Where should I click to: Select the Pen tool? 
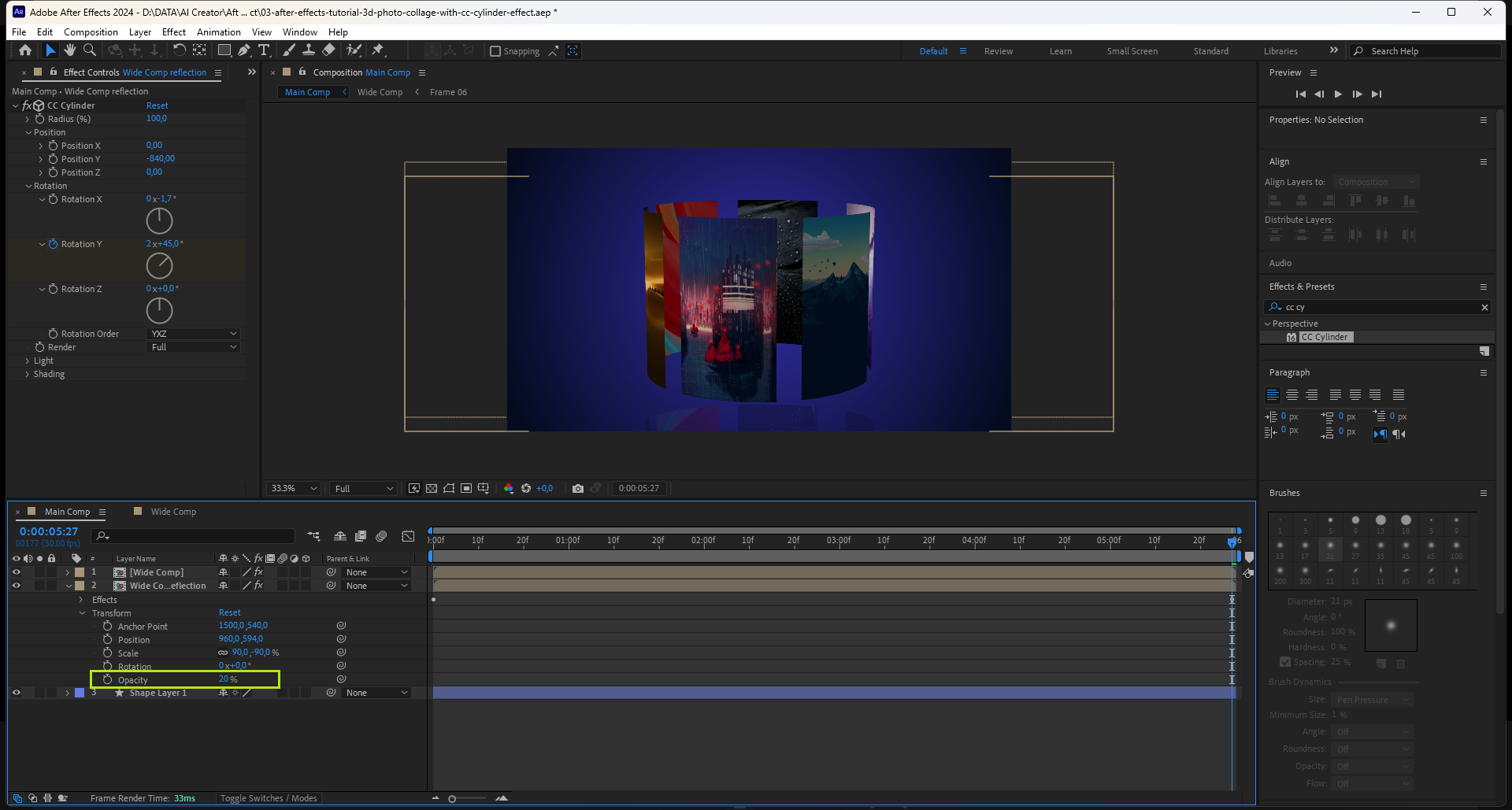[244, 50]
